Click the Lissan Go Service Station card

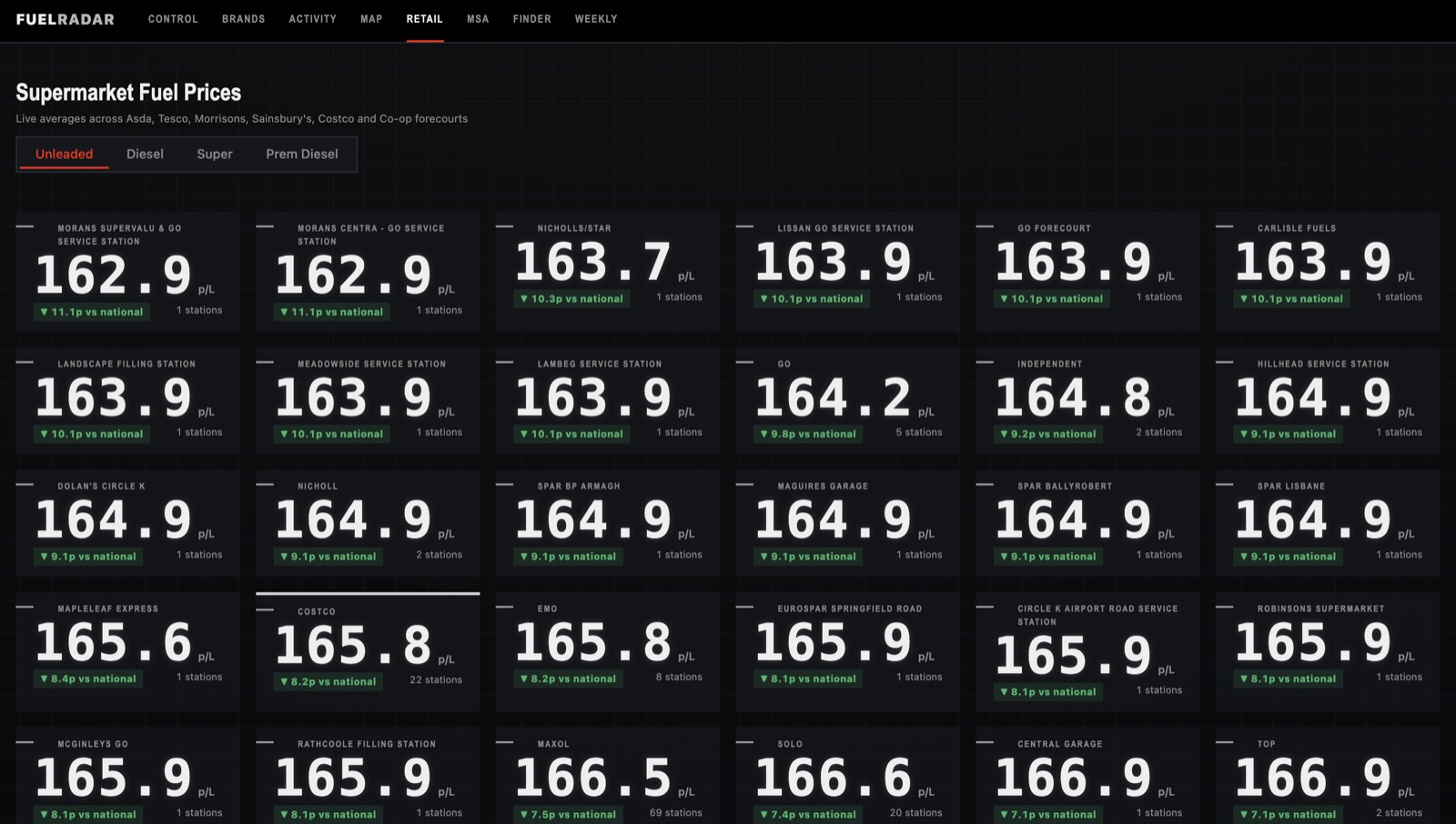coord(848,272)
